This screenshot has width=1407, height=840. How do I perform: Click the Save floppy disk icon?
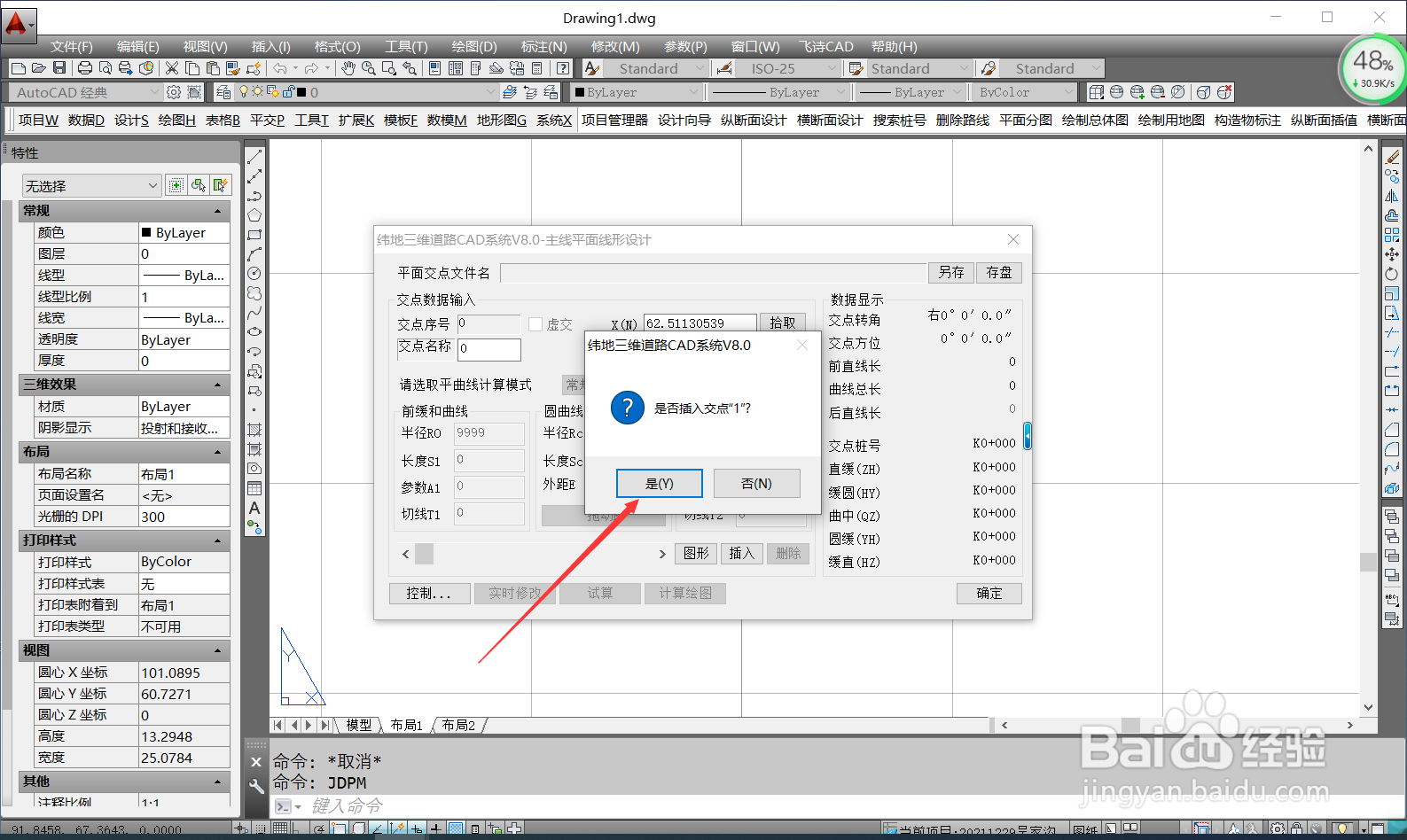click(x=59, y=68)
